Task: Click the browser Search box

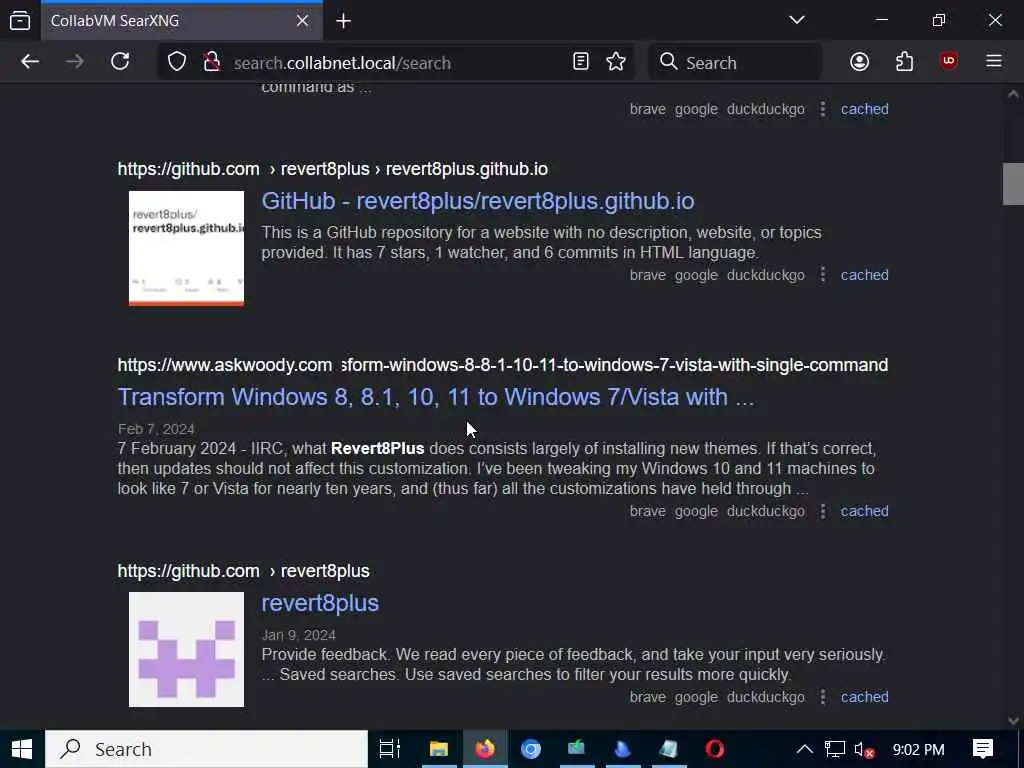Action: pyautogui.click(x=735, y=63)
